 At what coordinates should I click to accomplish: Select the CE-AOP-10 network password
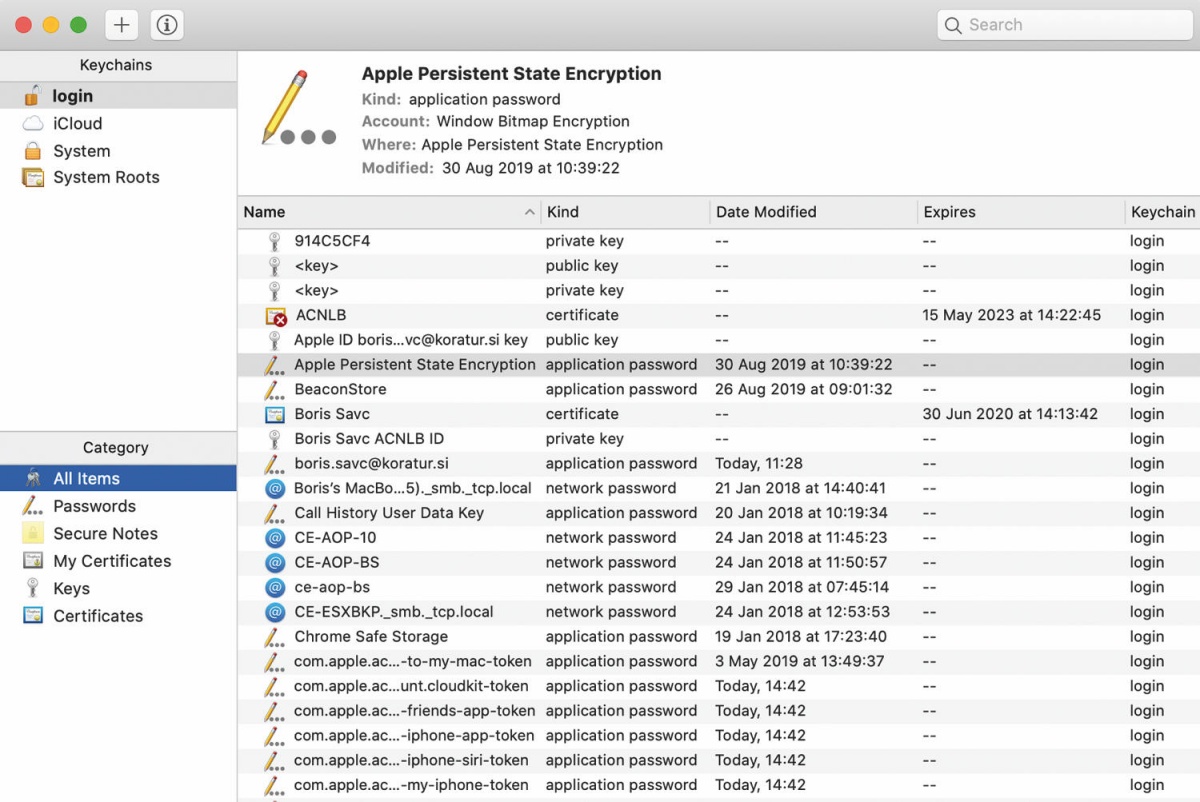pyautogui.click(x=719, y=538)
